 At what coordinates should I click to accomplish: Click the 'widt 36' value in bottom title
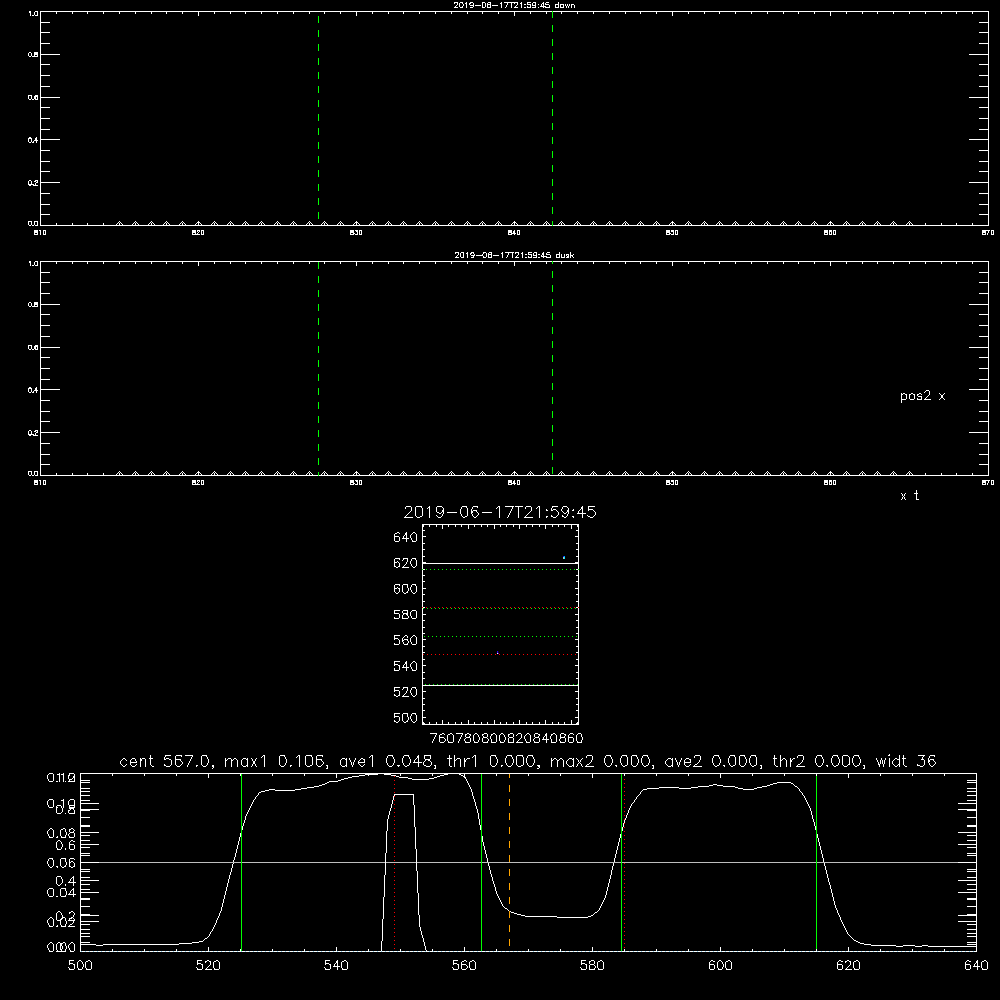906,761
